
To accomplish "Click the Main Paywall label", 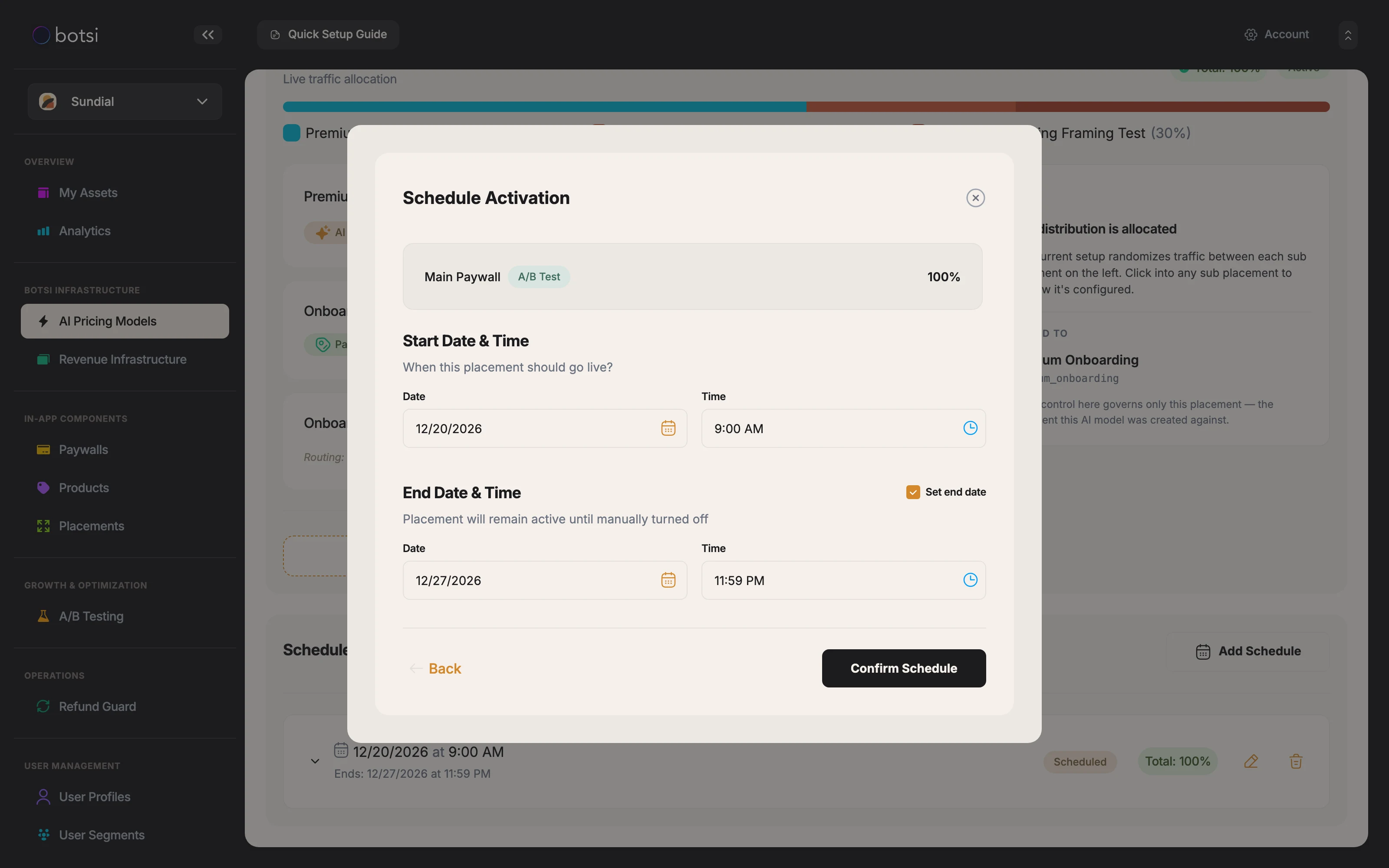I will pos(462,277).
